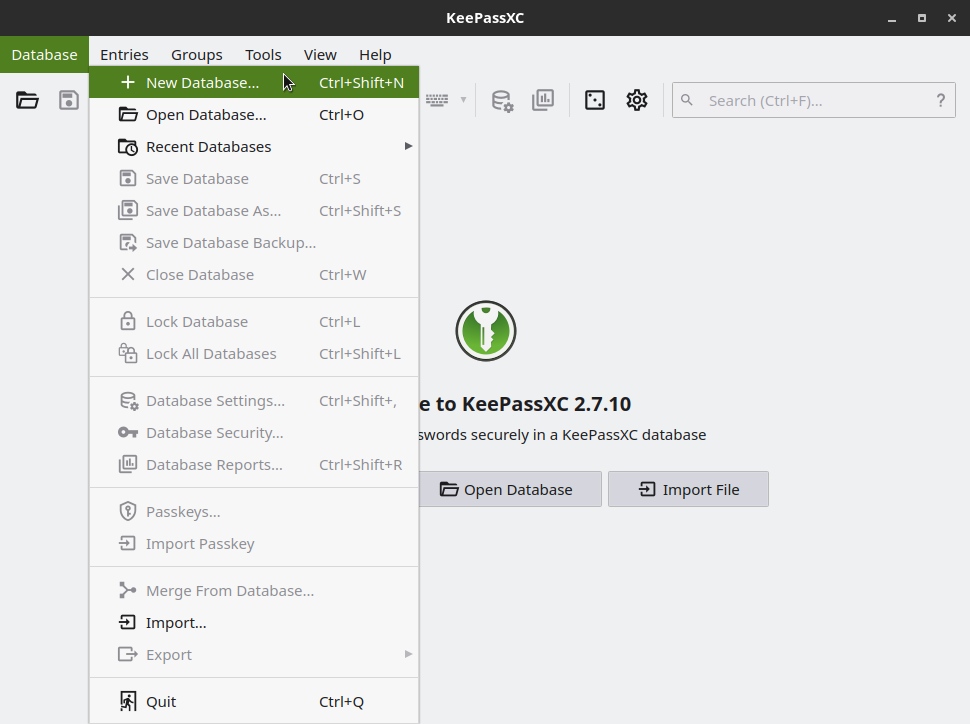Close the Database menu via its menu bar title

[x=45, y=54]
